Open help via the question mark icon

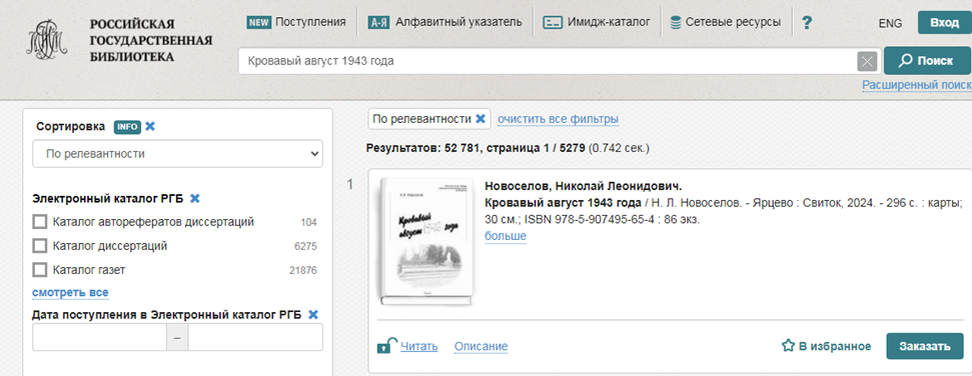(806, 23)
